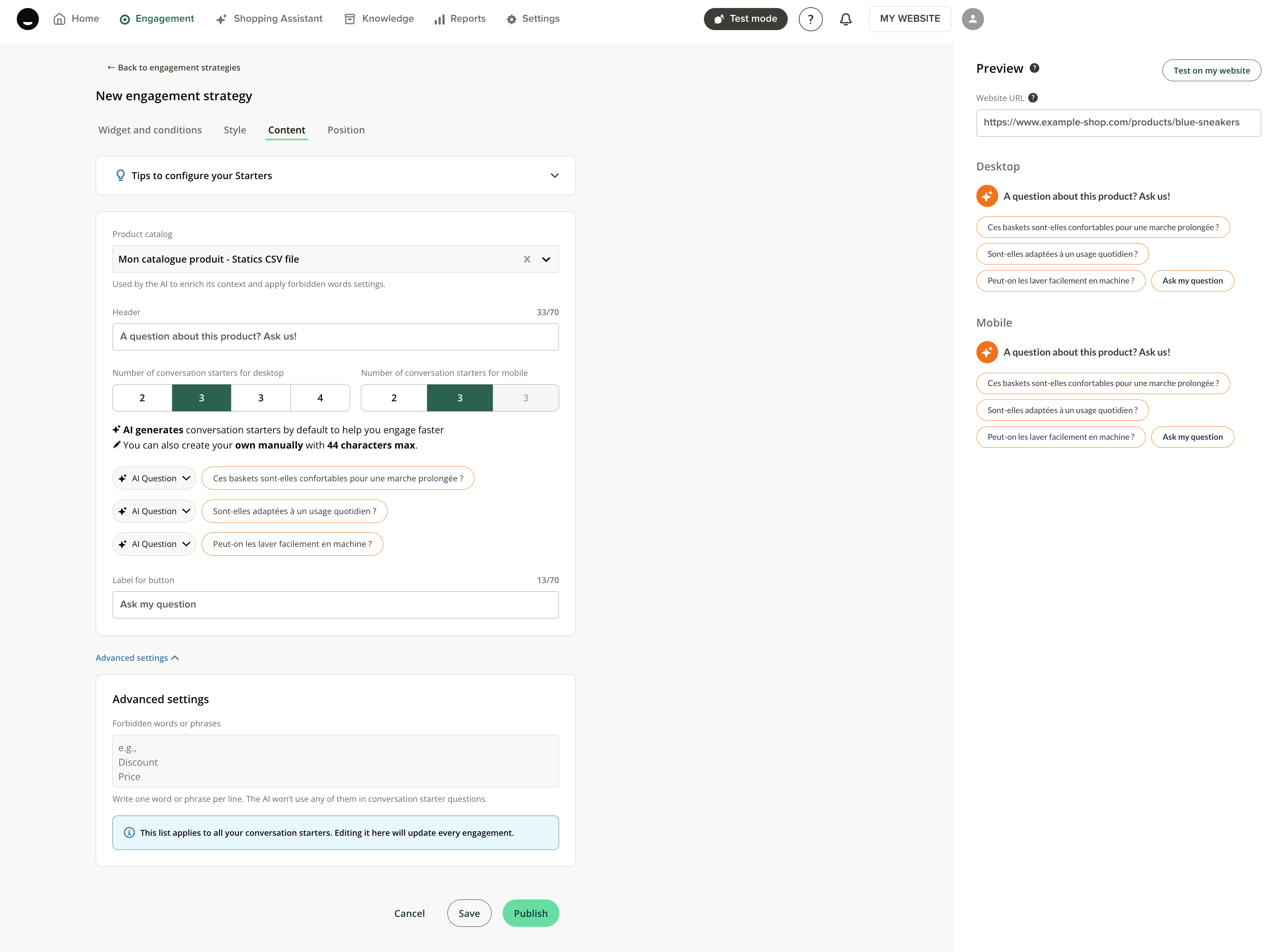1279x952 pixels.
Task: Switch to the Position tab
Action: coord(346,130)
